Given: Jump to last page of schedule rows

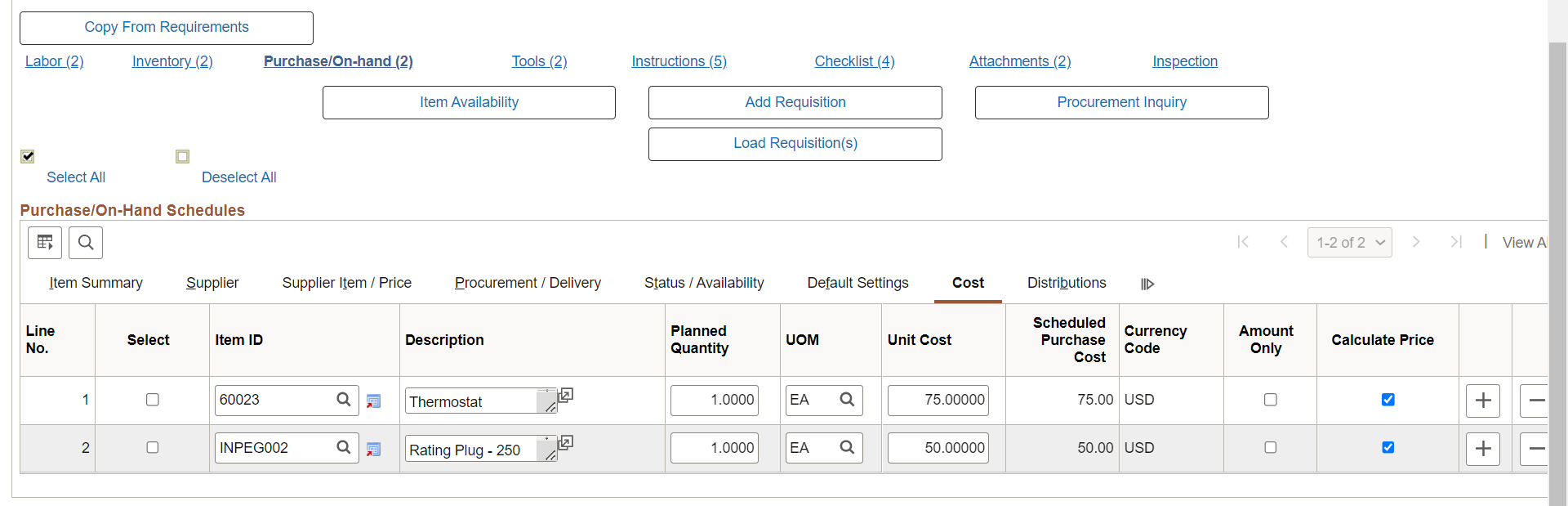Looking at the screenshot, I should (1455, 242).
